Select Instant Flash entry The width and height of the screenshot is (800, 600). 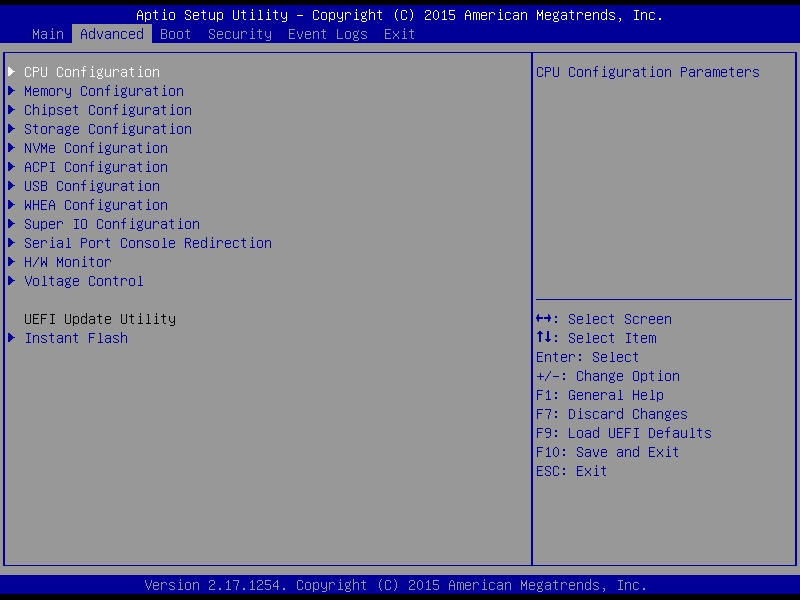76,338
